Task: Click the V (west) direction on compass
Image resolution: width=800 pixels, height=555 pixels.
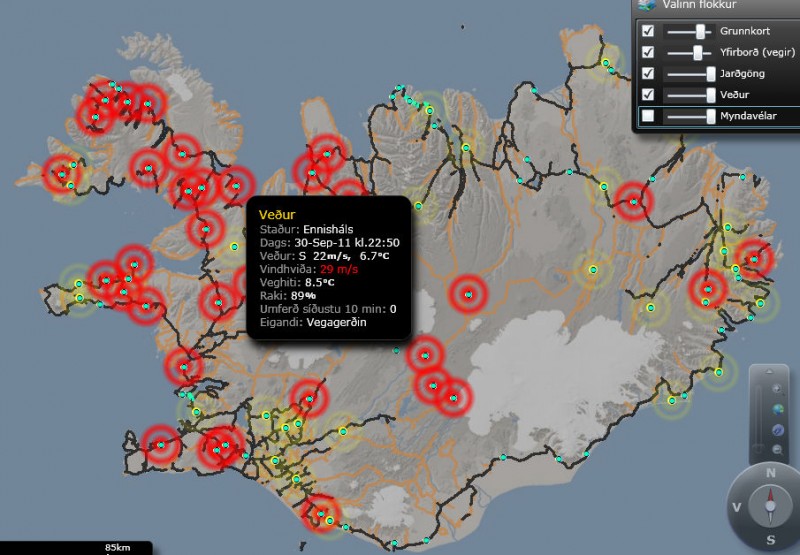Action: [737, 507]
